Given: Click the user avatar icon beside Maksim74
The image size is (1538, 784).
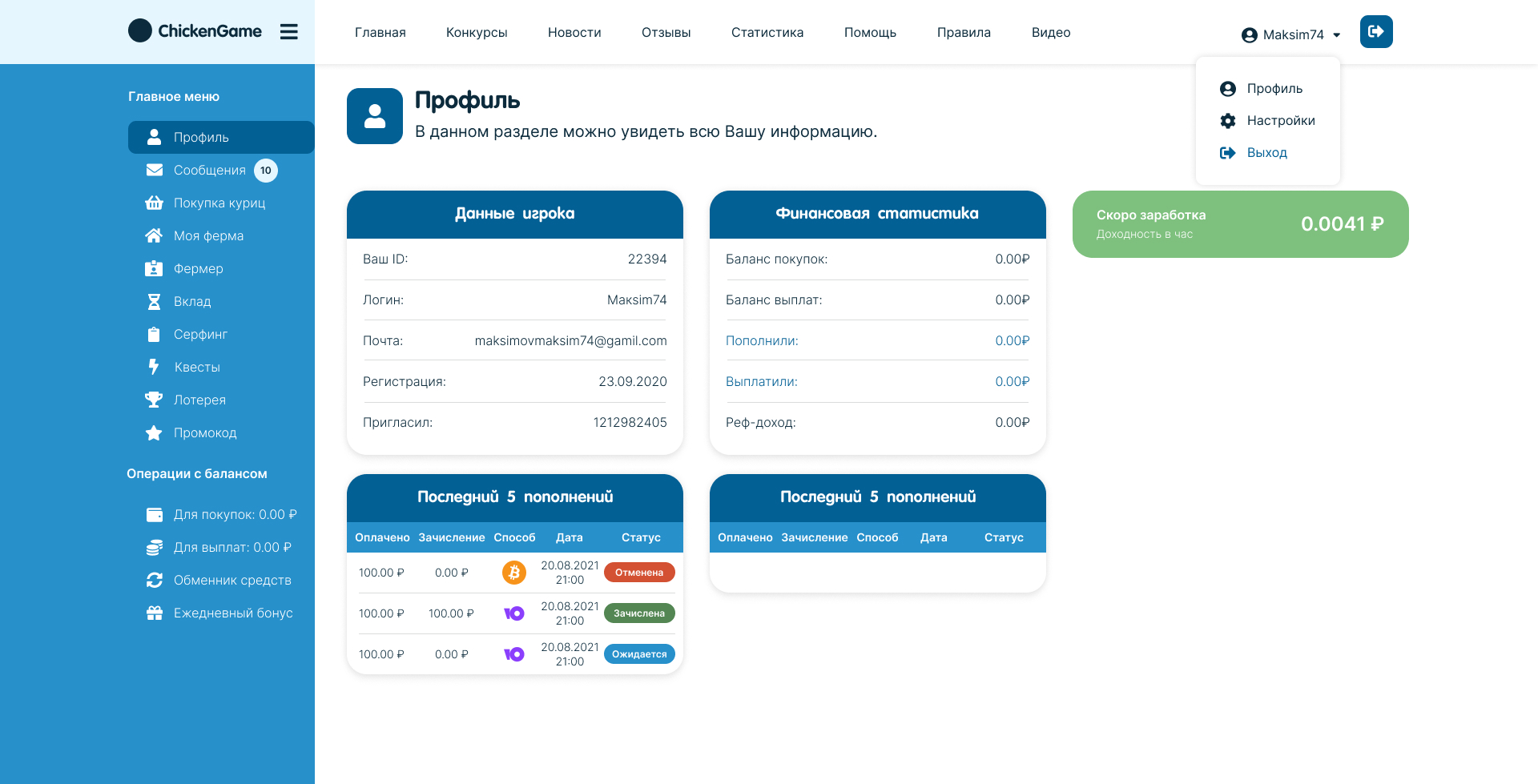Looking at the screenshot, I should point(1249,35).
